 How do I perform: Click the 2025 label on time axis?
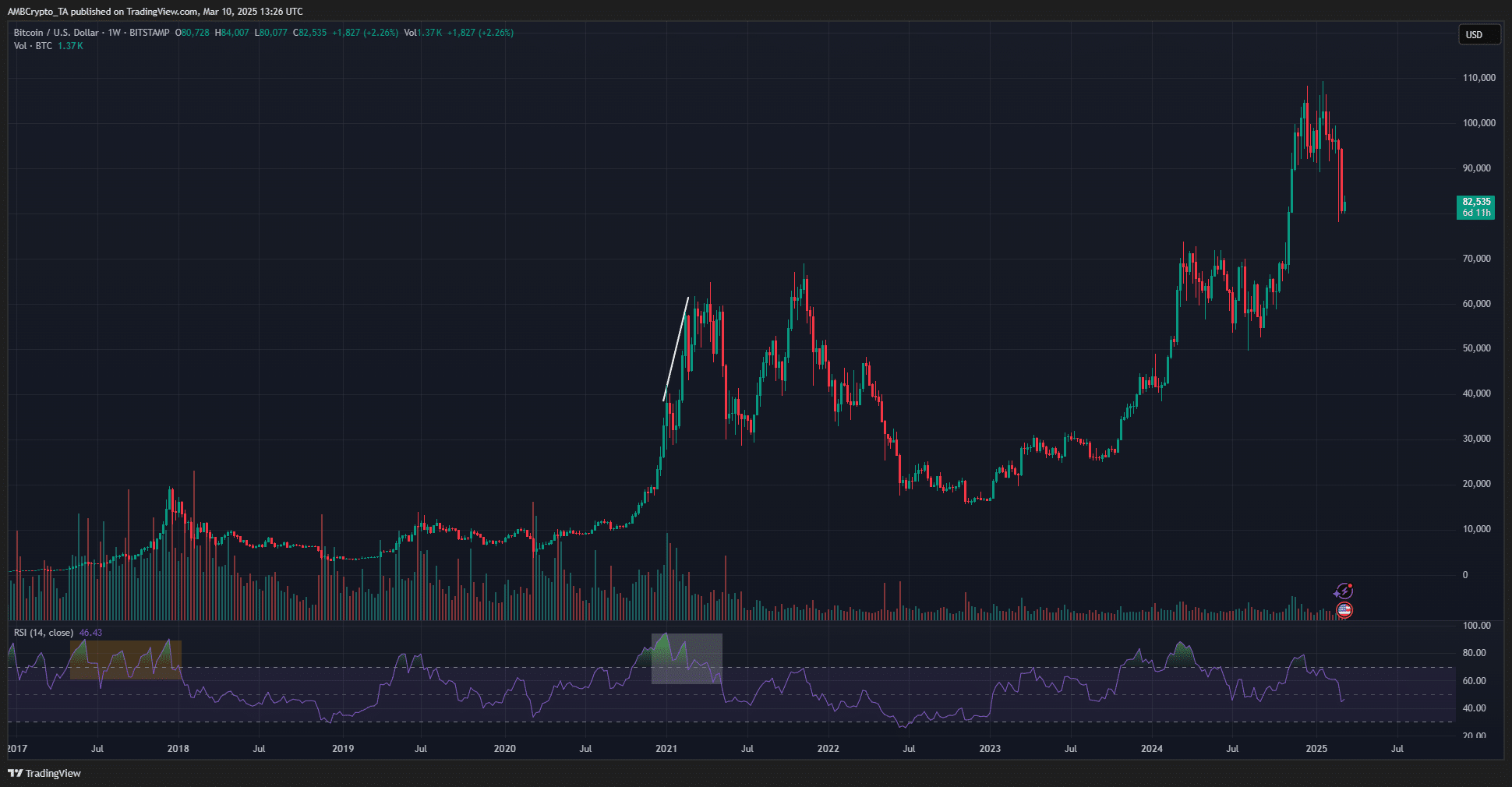(x=1316, y=749)
